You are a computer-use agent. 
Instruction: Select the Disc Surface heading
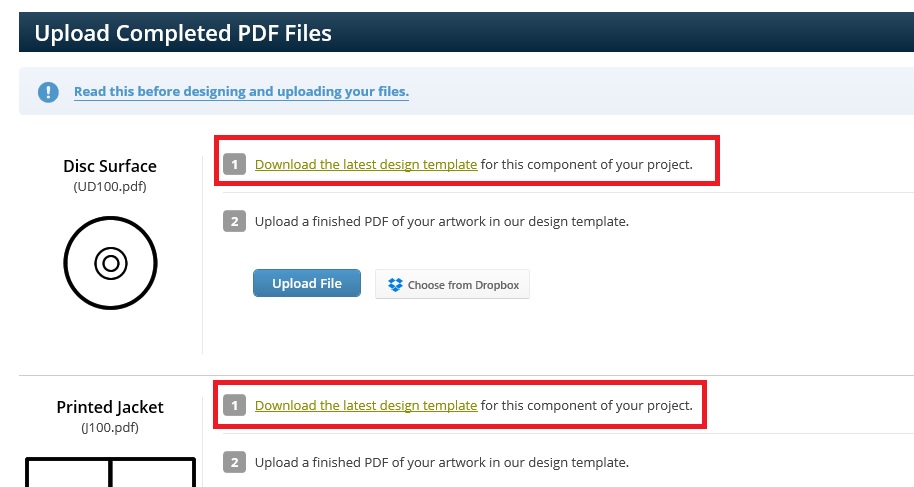(110, 166)
